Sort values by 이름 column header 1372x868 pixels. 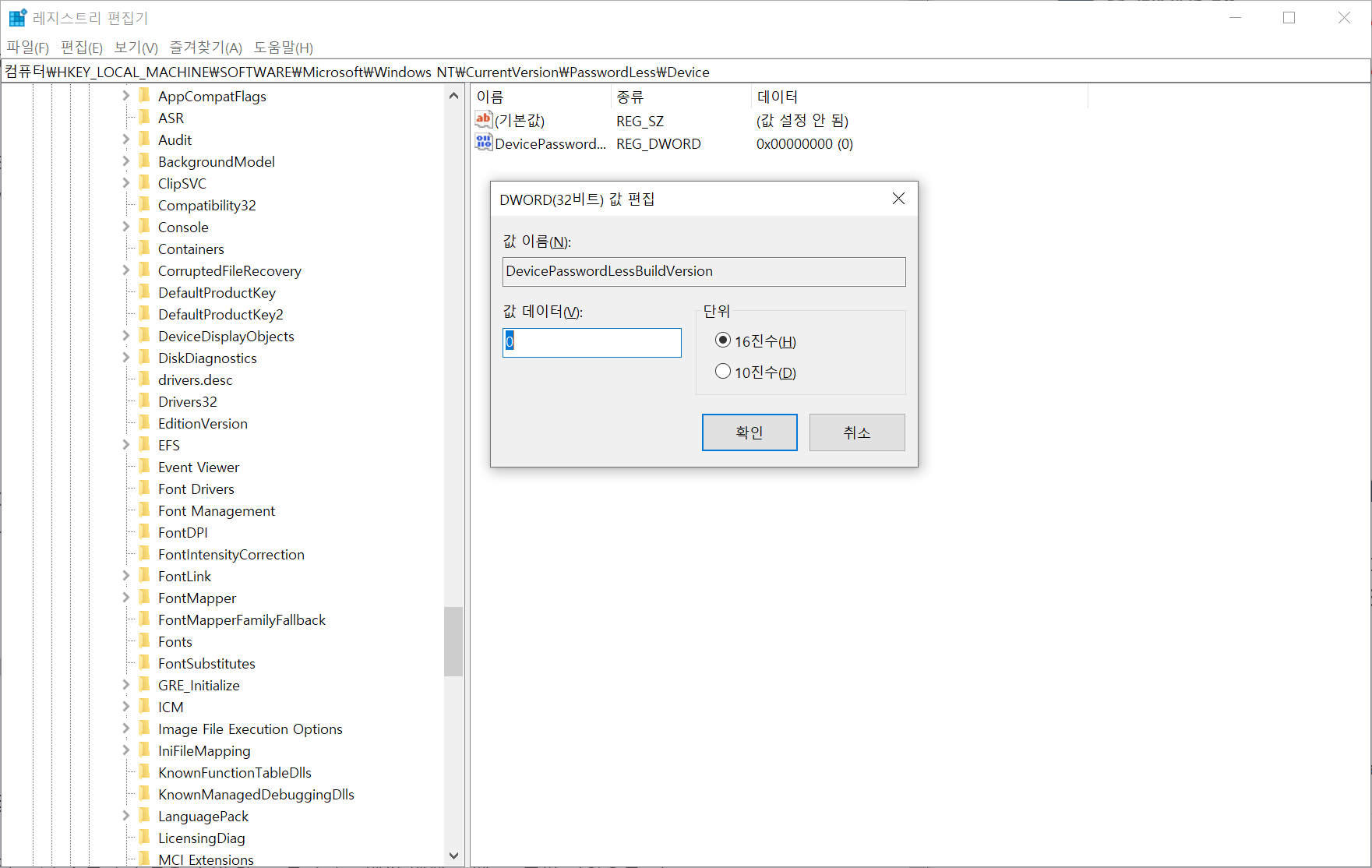coord(541,97)
